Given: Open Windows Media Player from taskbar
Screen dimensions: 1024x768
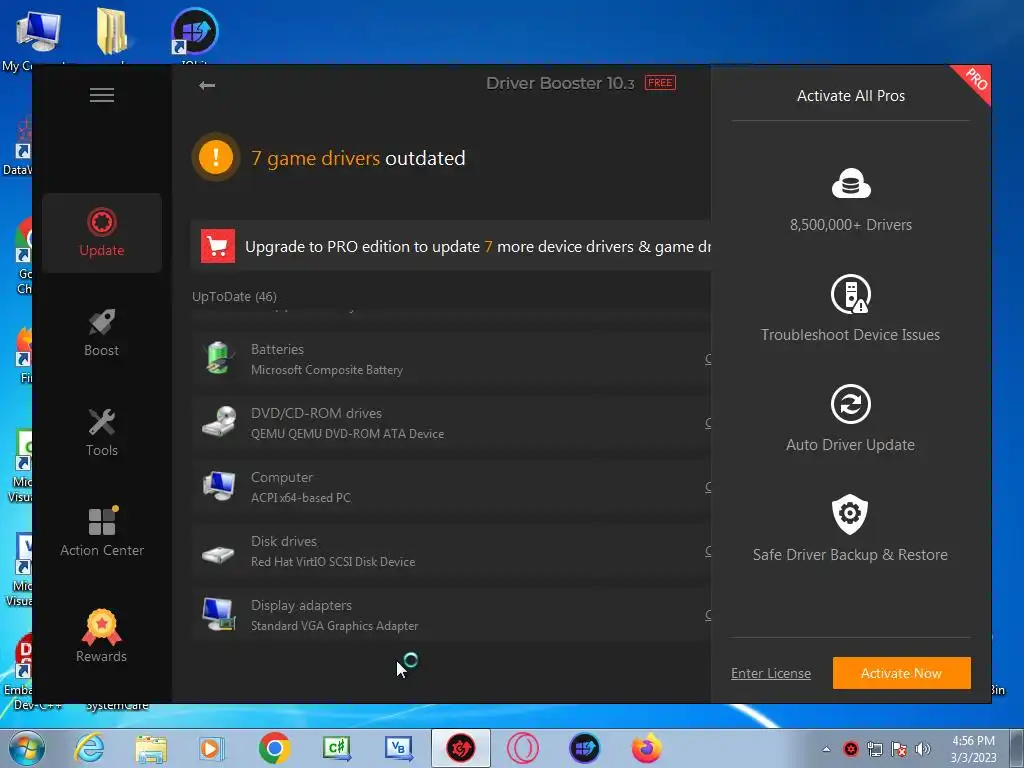Looking at the screenshot, I should pos(211,748).
